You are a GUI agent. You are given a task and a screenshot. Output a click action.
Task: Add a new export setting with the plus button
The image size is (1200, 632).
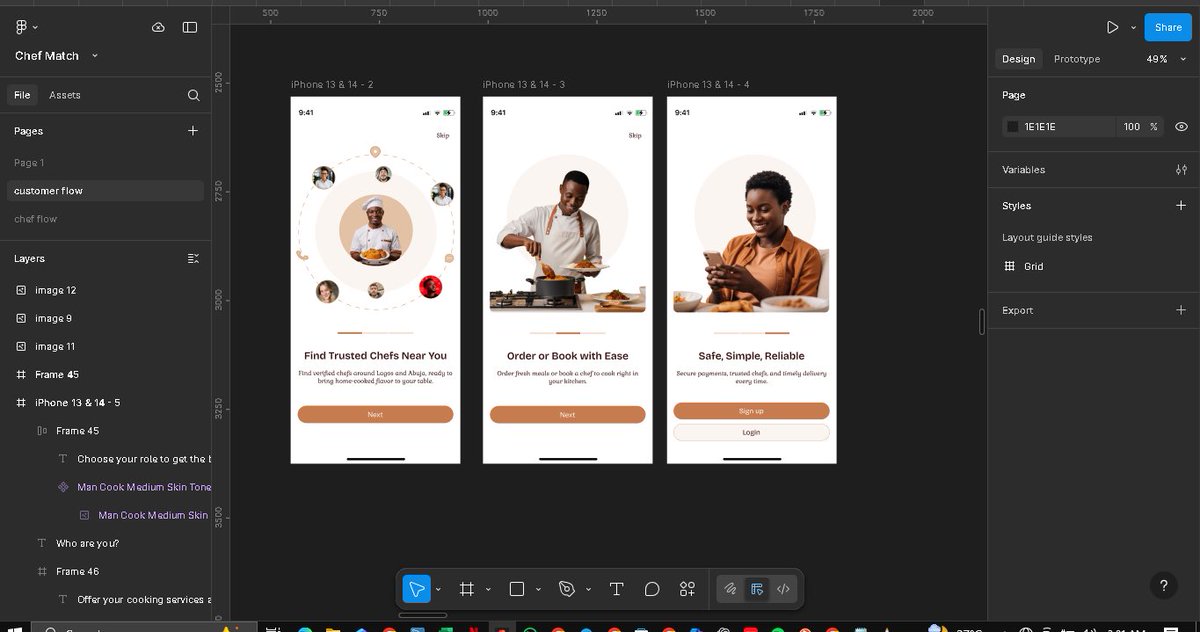[x=1181, y=310]
